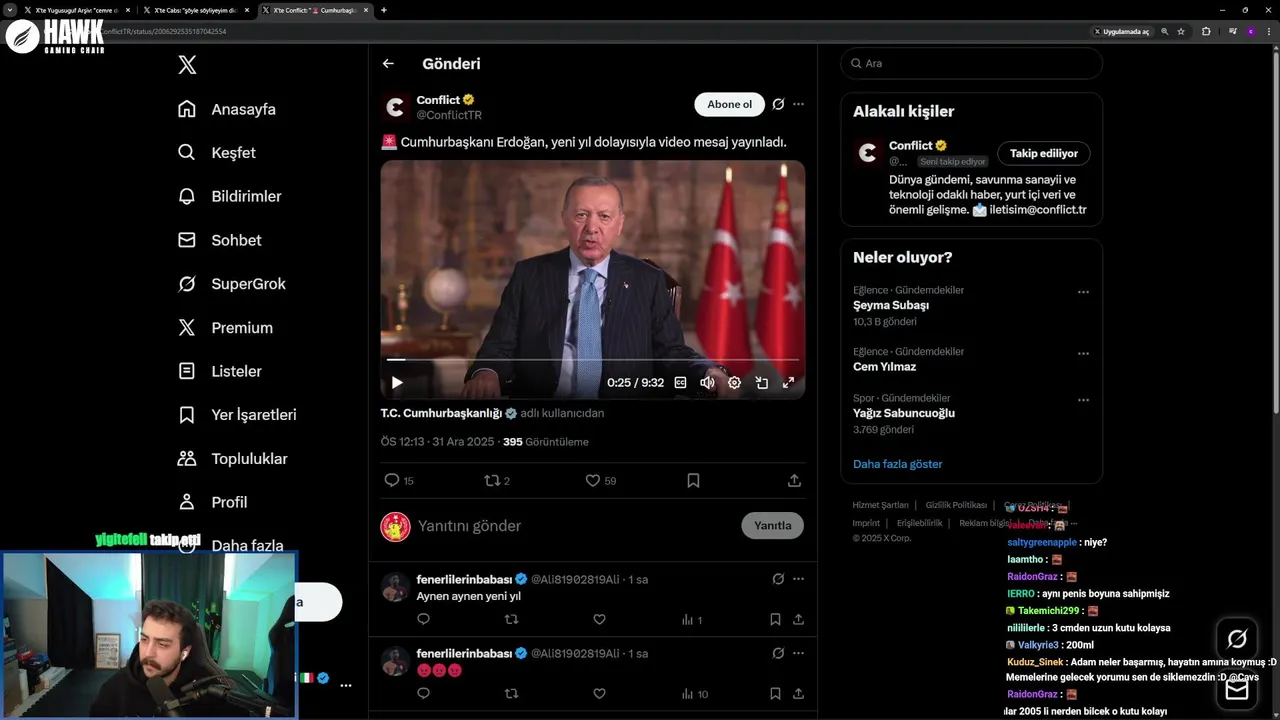Like the emoji reply with 10 views

coord(599,694)
